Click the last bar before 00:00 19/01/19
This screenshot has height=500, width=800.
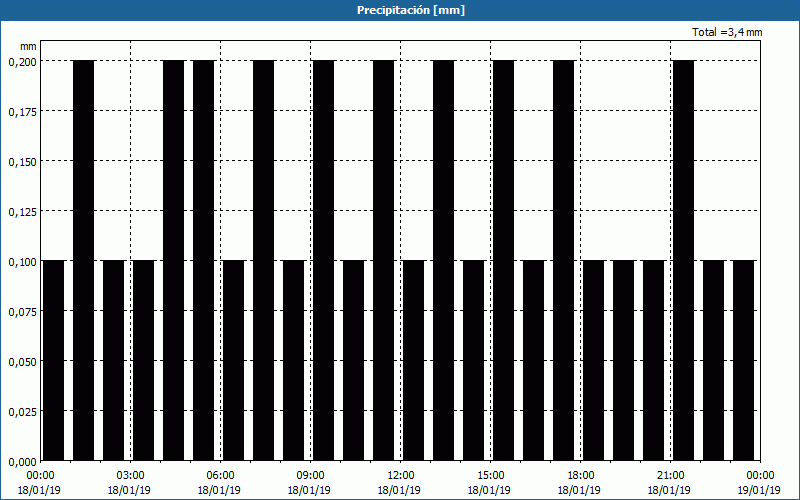[x=743, y=360]
